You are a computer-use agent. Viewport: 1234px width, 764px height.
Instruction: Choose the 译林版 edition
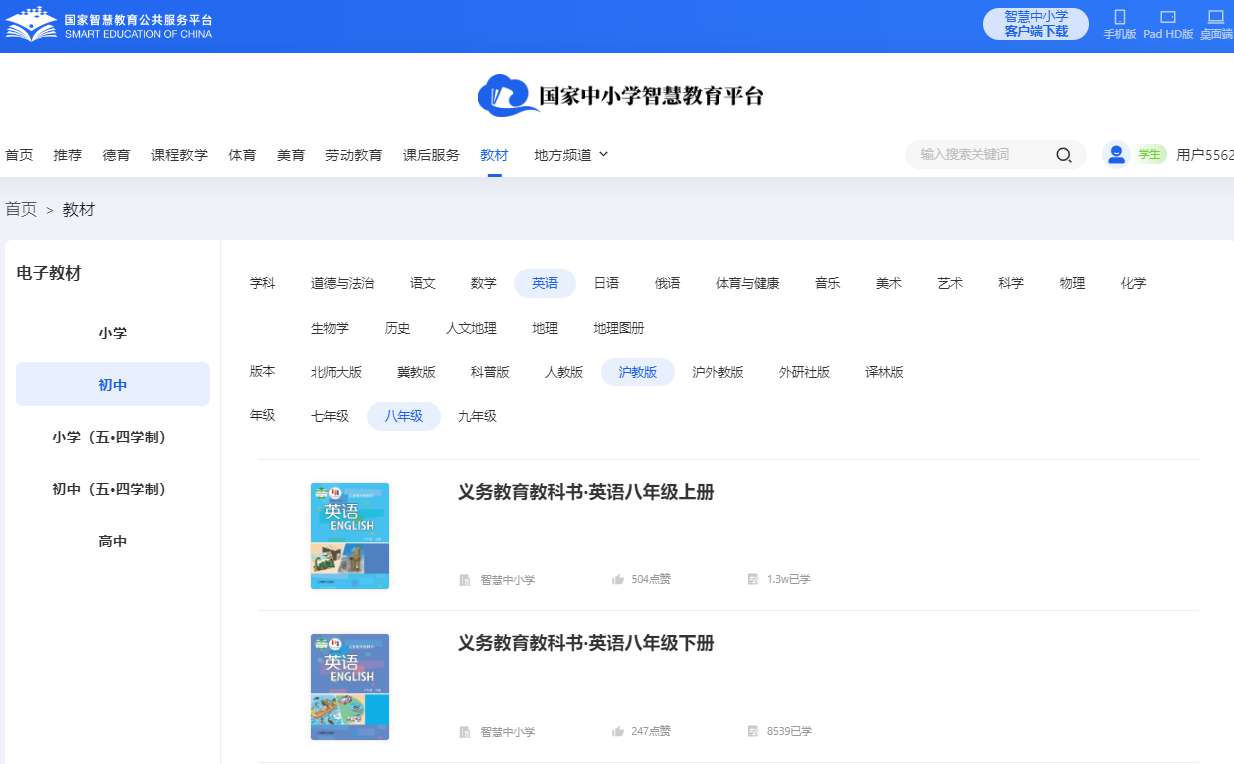[x=884, y=372]
